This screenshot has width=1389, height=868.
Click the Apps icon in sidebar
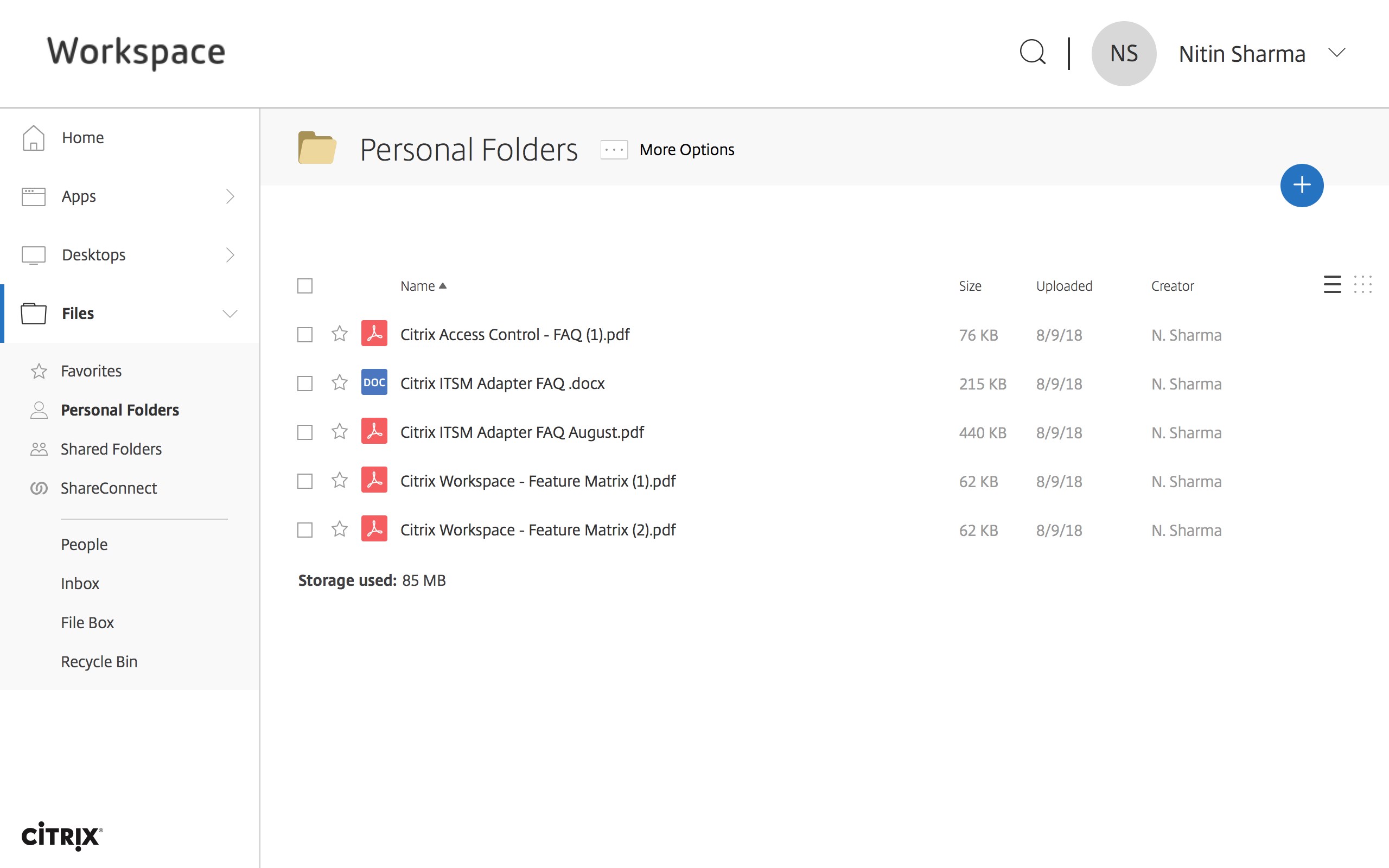tap(33, 196)
